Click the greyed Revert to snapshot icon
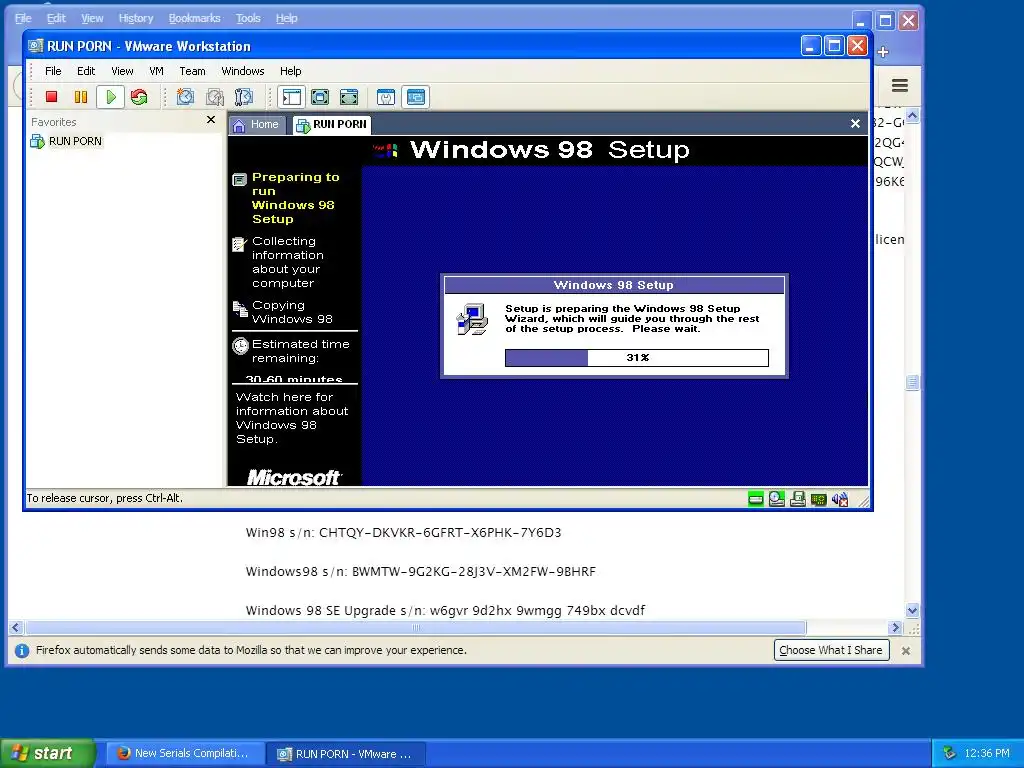This screenshot has width=1024, height=768. 215,97
